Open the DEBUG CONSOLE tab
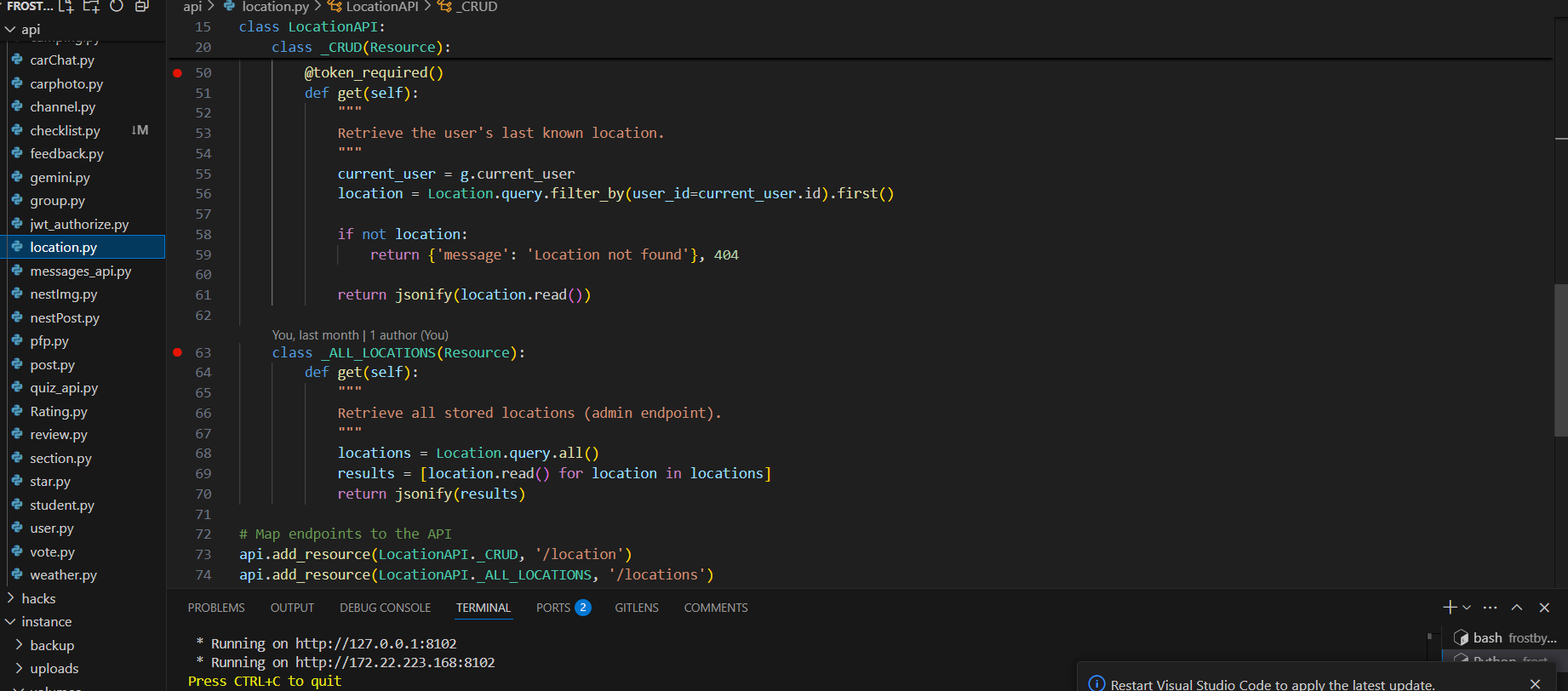 point(385,608)
